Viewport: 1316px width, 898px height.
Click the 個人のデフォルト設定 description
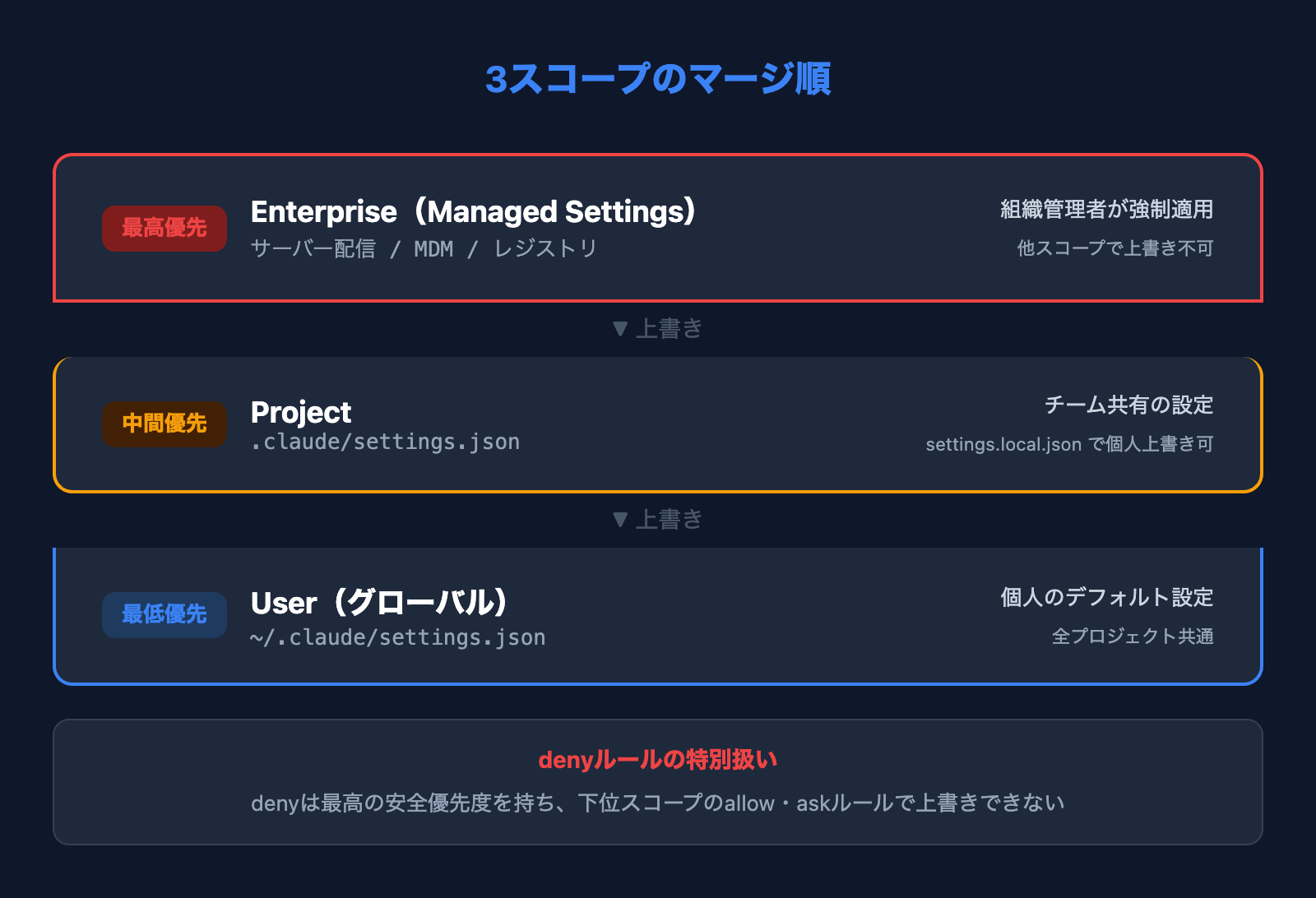coord(1106,597)
